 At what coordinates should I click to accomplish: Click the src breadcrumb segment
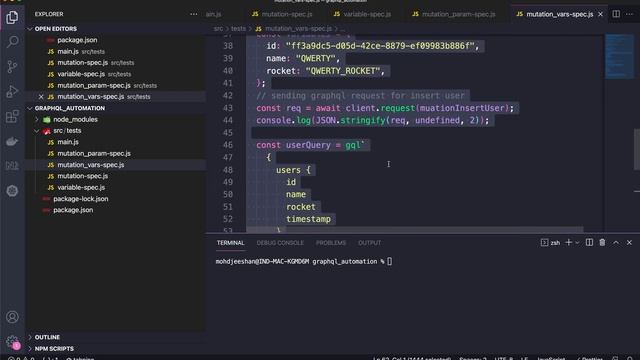218,29
